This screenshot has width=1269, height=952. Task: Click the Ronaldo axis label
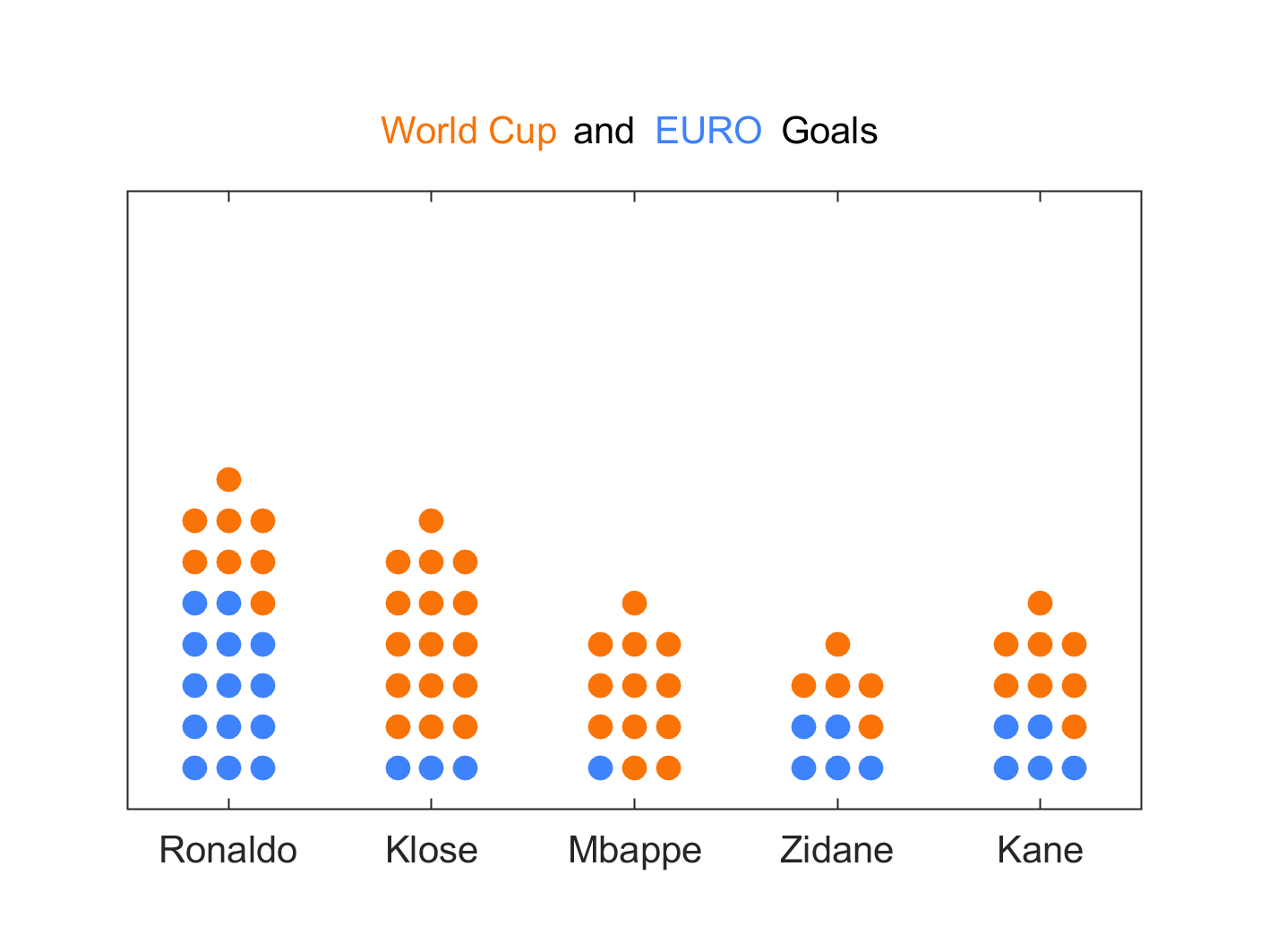point(227,850)
